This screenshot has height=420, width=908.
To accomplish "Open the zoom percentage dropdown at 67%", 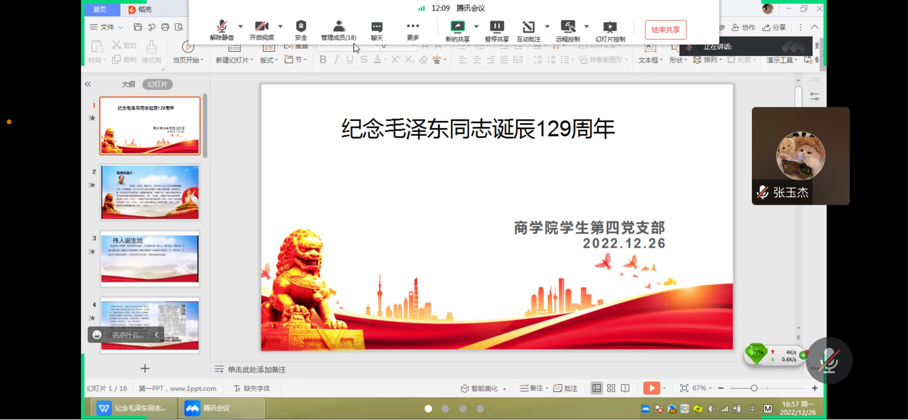I will click(702, 388).
